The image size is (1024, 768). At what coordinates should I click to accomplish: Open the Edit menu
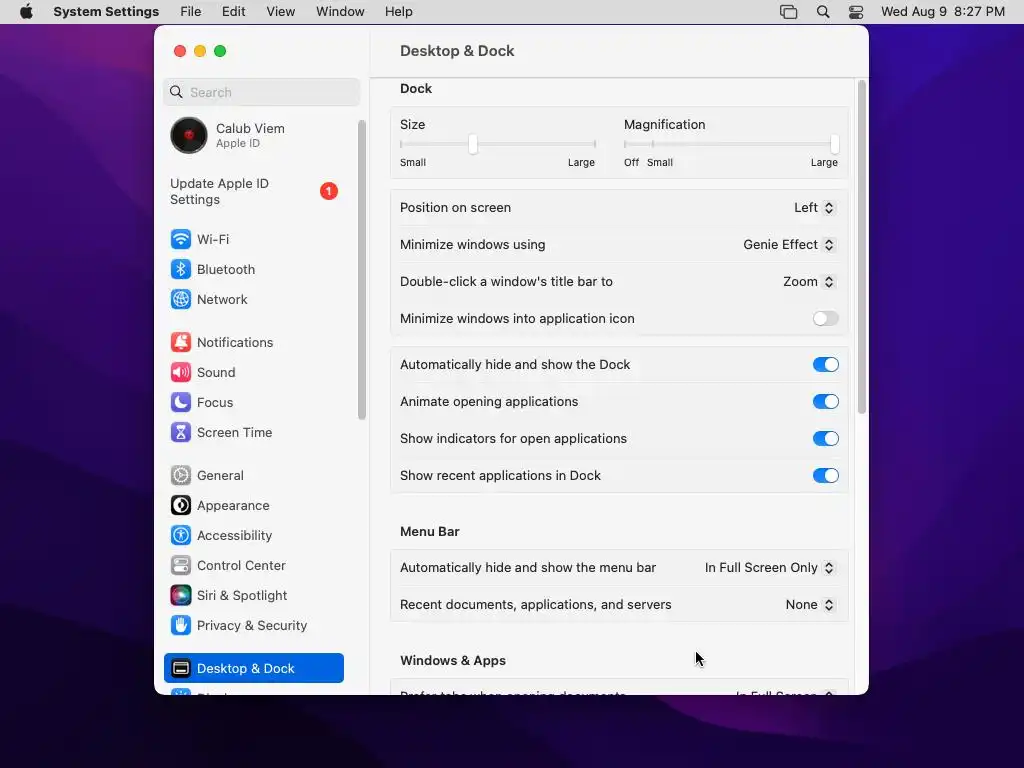233,12
